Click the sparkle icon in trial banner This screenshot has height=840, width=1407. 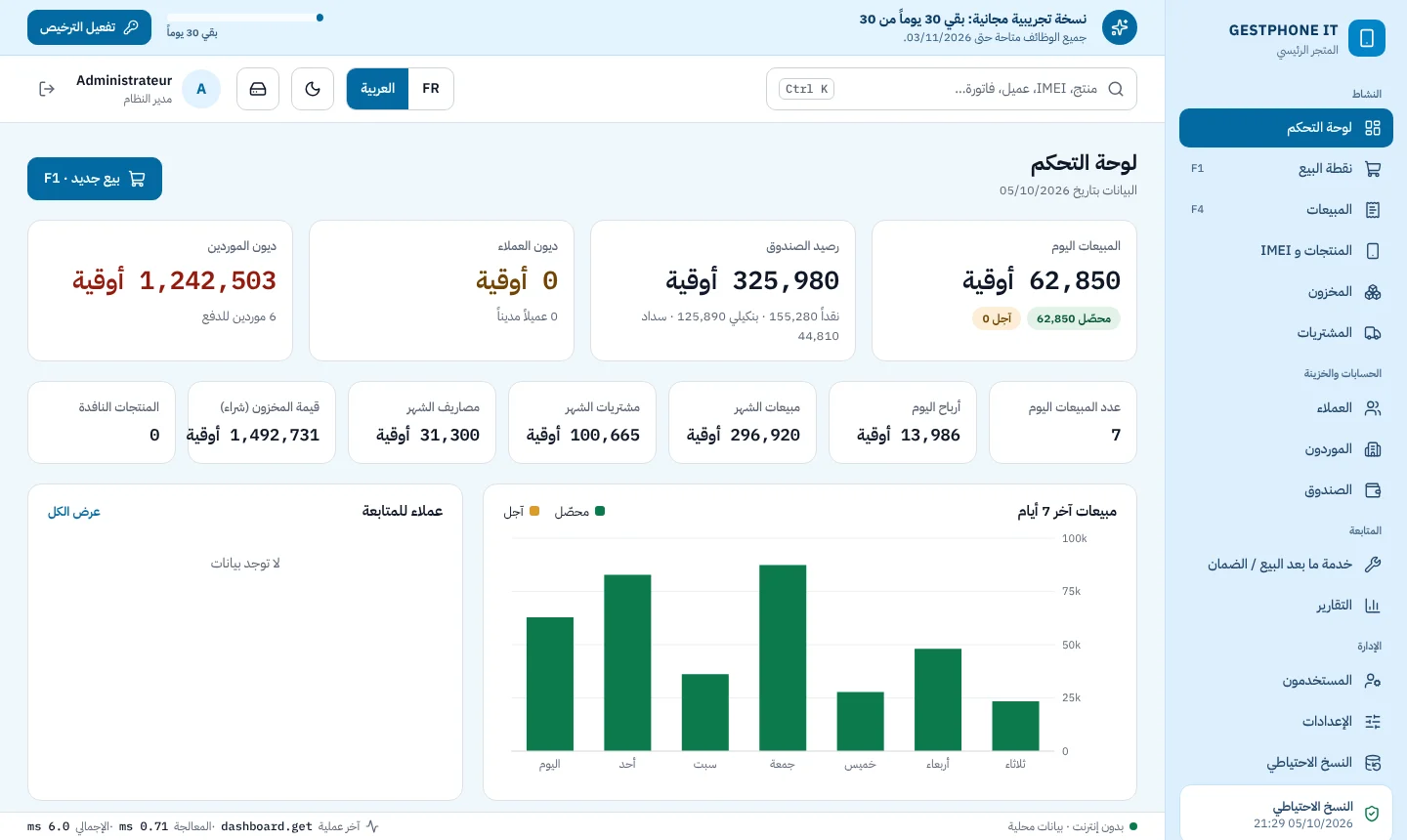(1120, 27)
